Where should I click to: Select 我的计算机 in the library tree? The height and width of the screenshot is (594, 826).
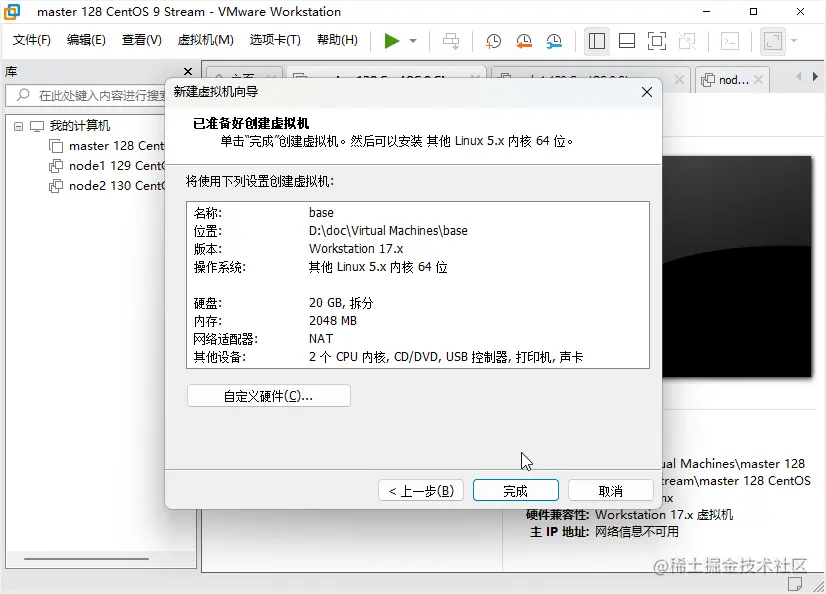[80, 126]
